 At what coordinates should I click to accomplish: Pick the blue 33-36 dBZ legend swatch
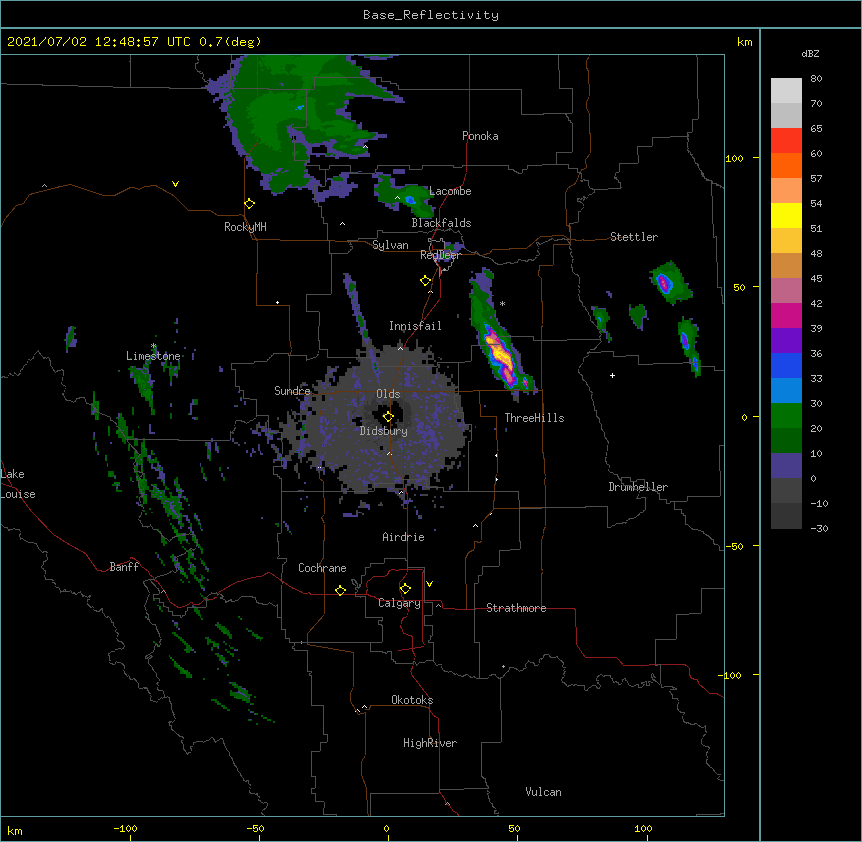(786, 365)
